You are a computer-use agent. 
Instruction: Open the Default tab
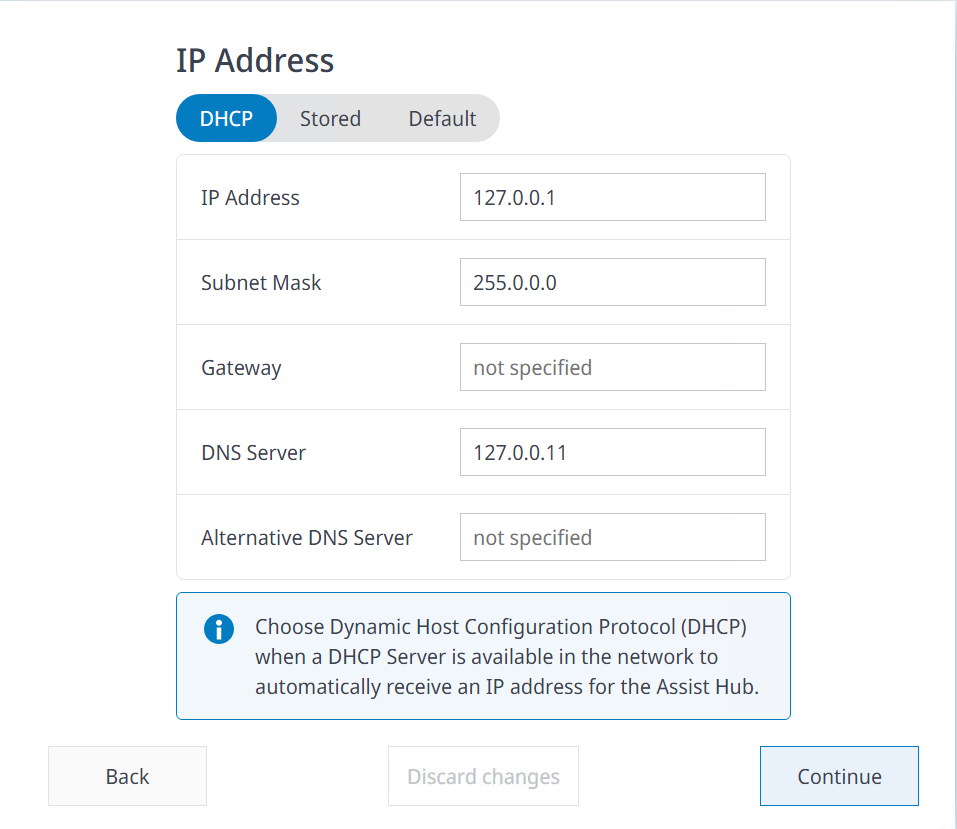pos(442,118)
